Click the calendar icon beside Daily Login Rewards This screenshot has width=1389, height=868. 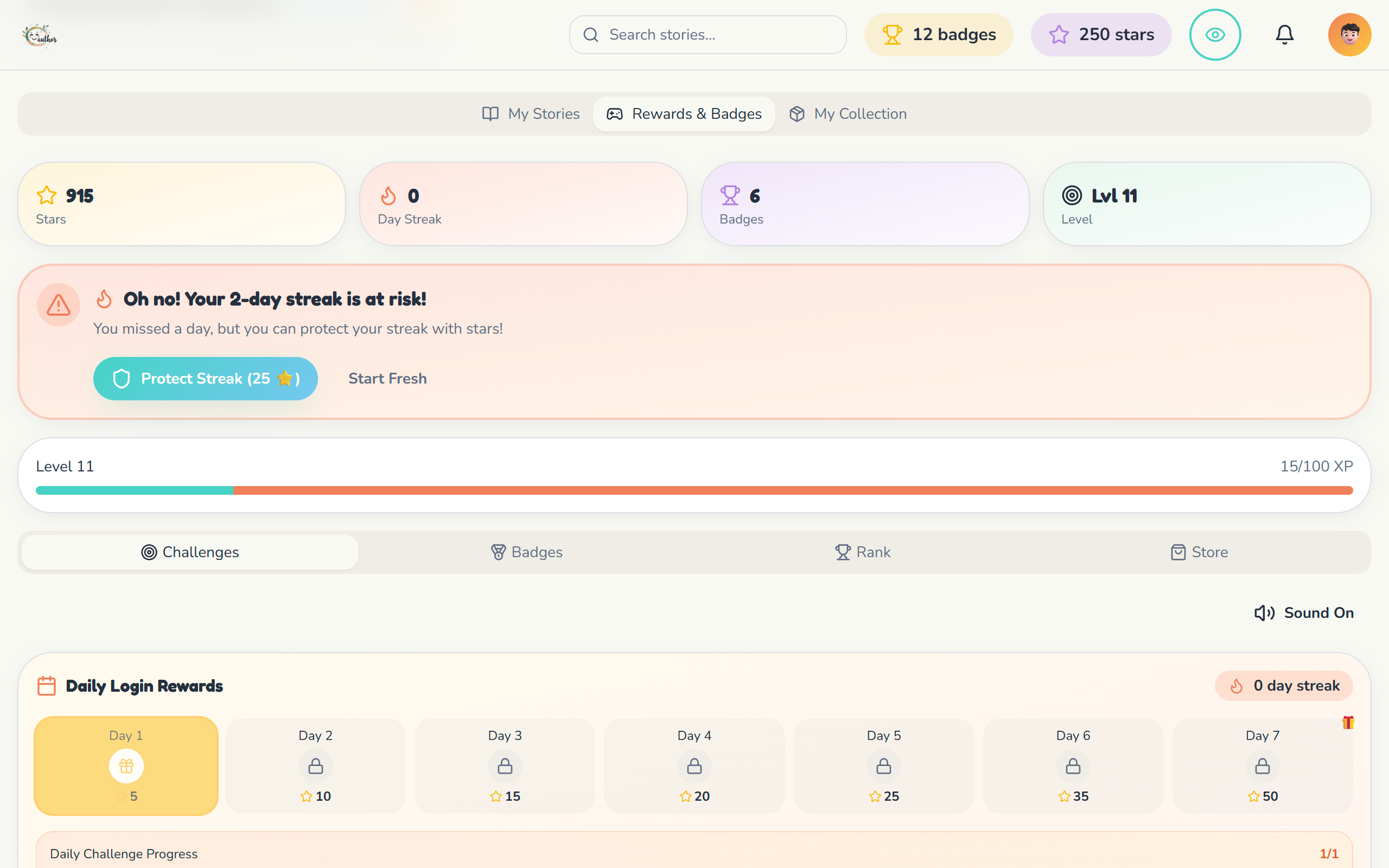click(x=47, y=686)
